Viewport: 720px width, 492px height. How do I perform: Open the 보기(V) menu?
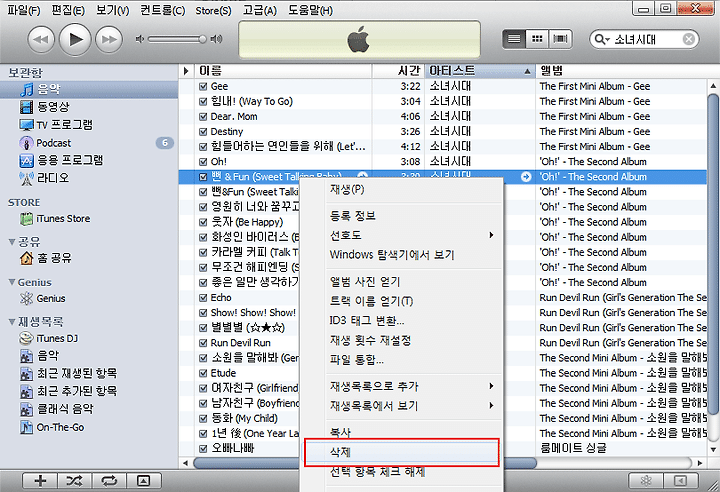[112, 10]
